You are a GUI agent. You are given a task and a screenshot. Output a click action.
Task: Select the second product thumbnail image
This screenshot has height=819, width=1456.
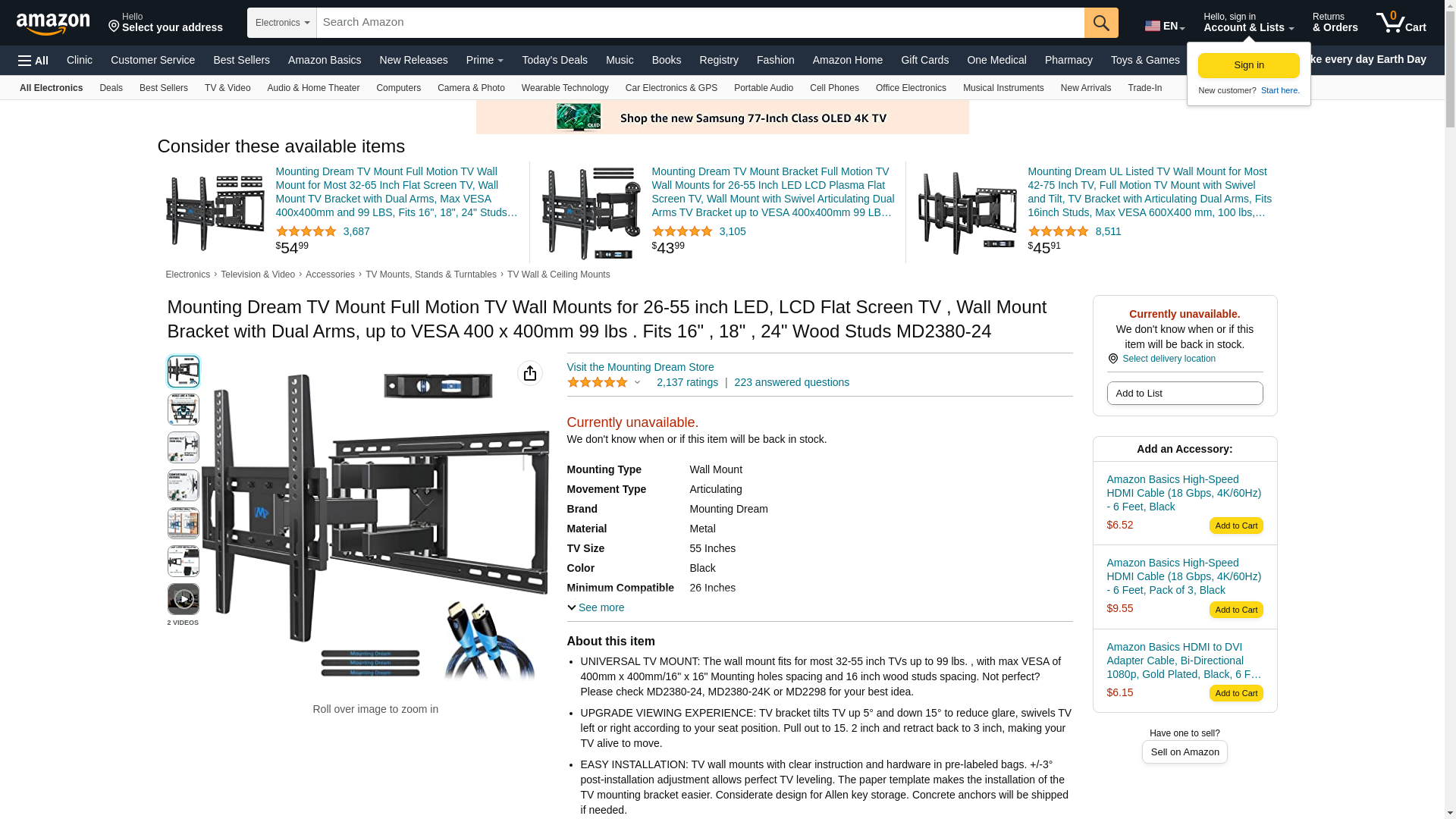click(x=184, y=409)
